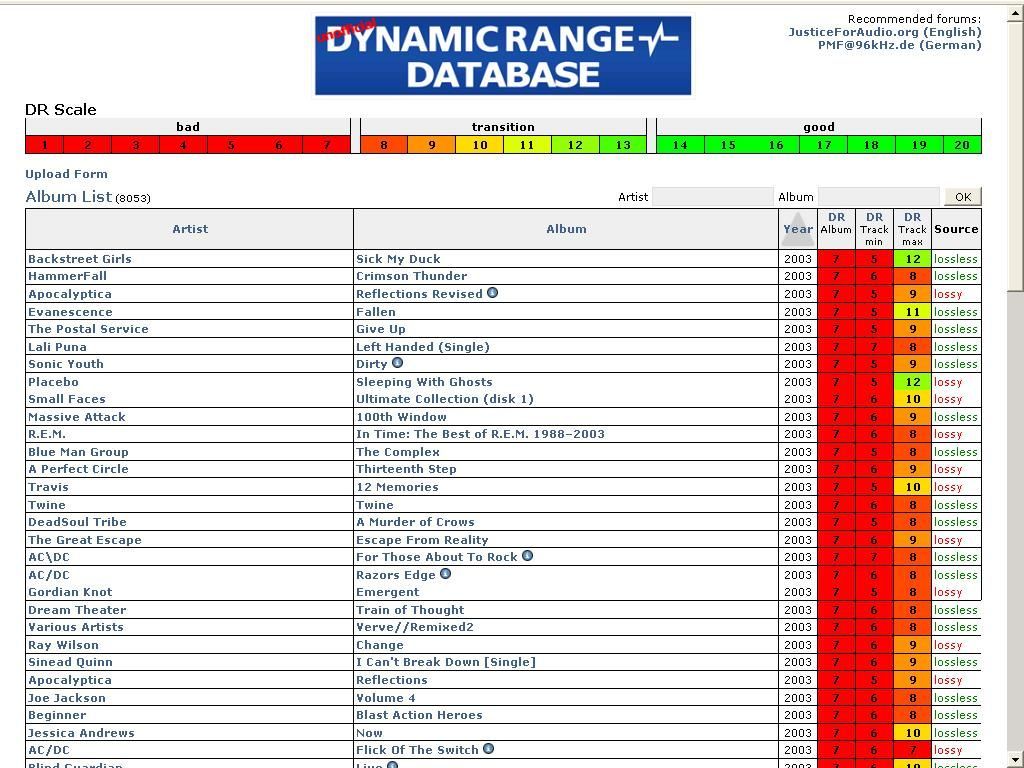1024x768 pixels.
Task: Open the Blue Man Group artist link
Action: click(78, 452)
